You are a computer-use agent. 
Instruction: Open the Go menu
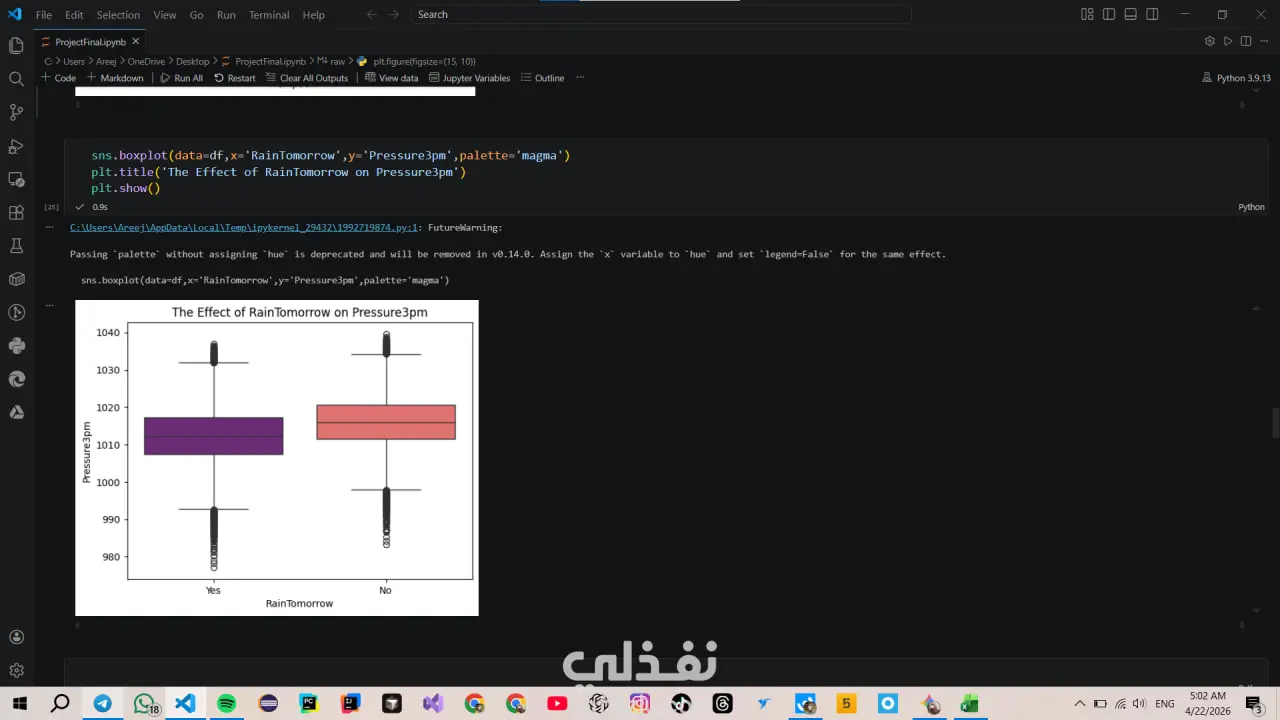coord(196,15)
